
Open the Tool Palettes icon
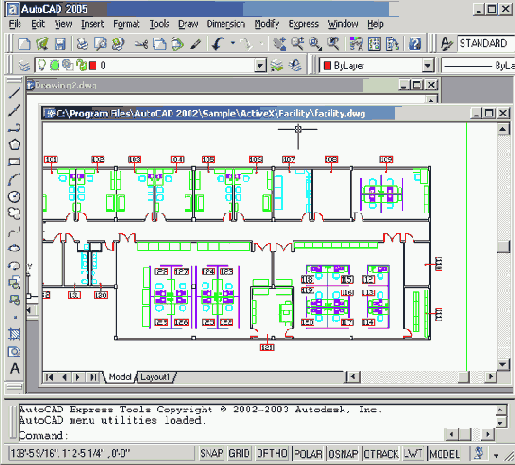[392, 44]
